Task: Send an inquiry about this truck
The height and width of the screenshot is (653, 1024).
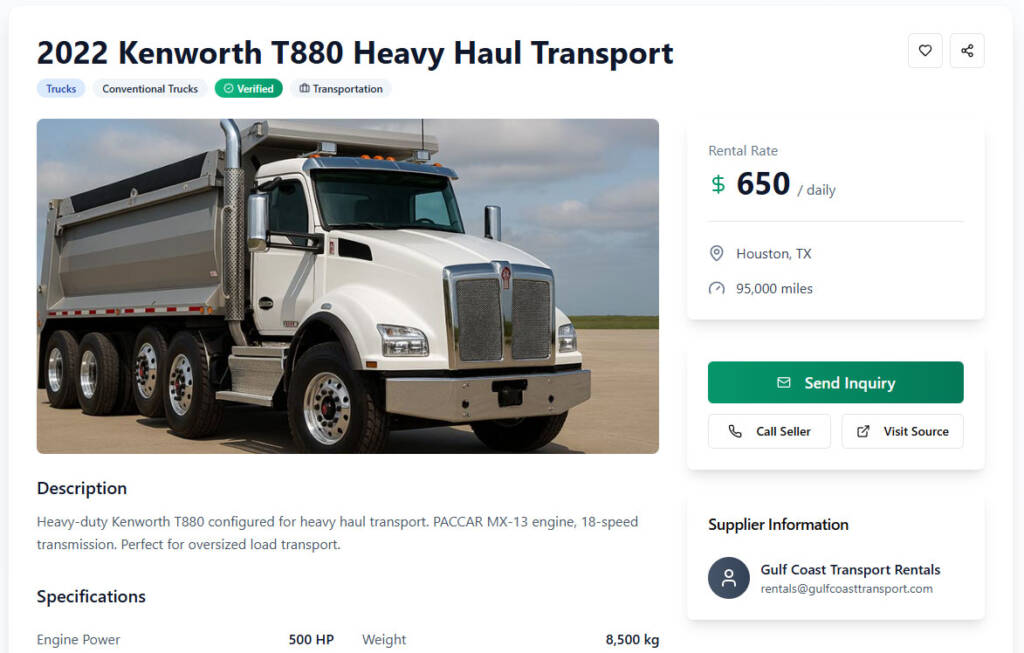Action: [835, 382]
